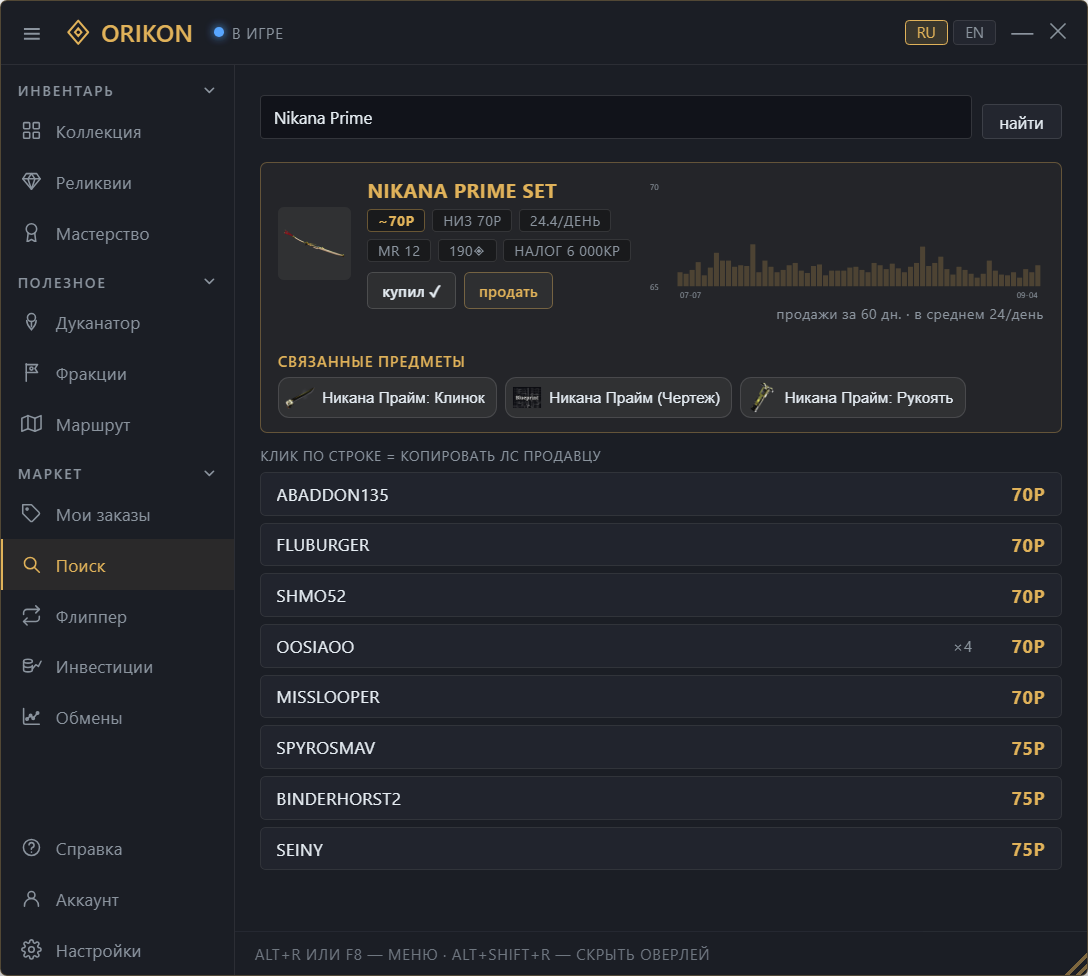Go to the Мастерство section
The height and width of the screenshot is (976, 1088).
117,234
